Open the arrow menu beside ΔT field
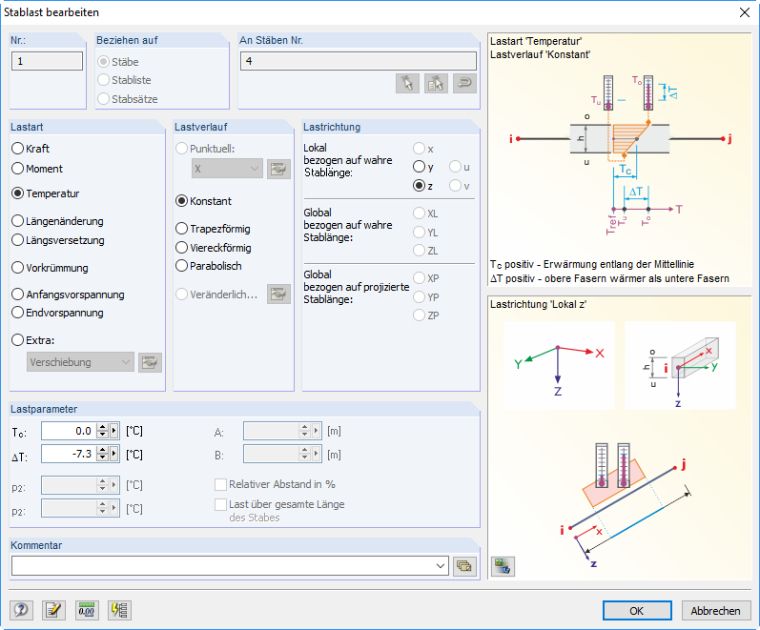 114,454
